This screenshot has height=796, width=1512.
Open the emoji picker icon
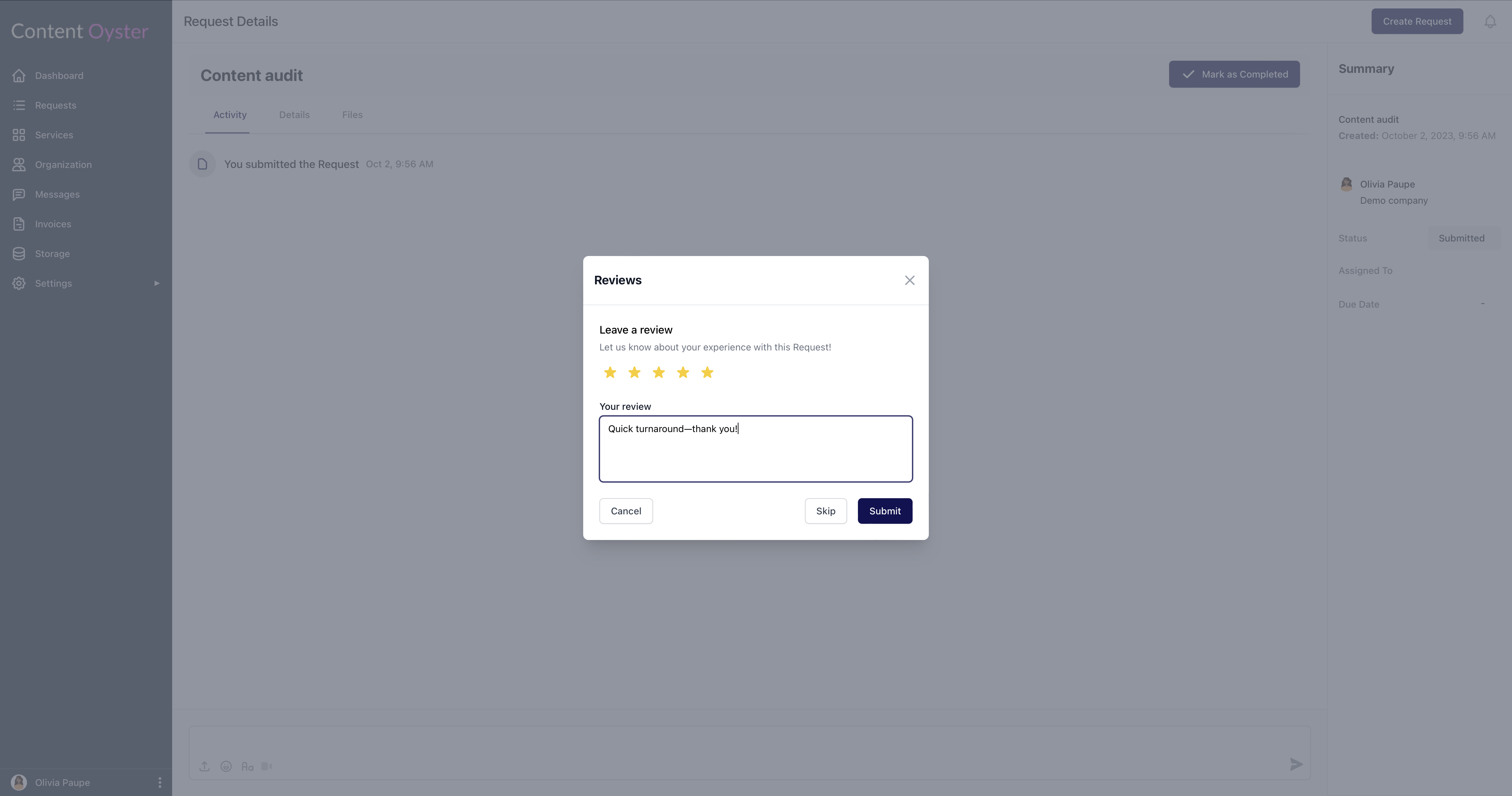click(x=226, y=766)
